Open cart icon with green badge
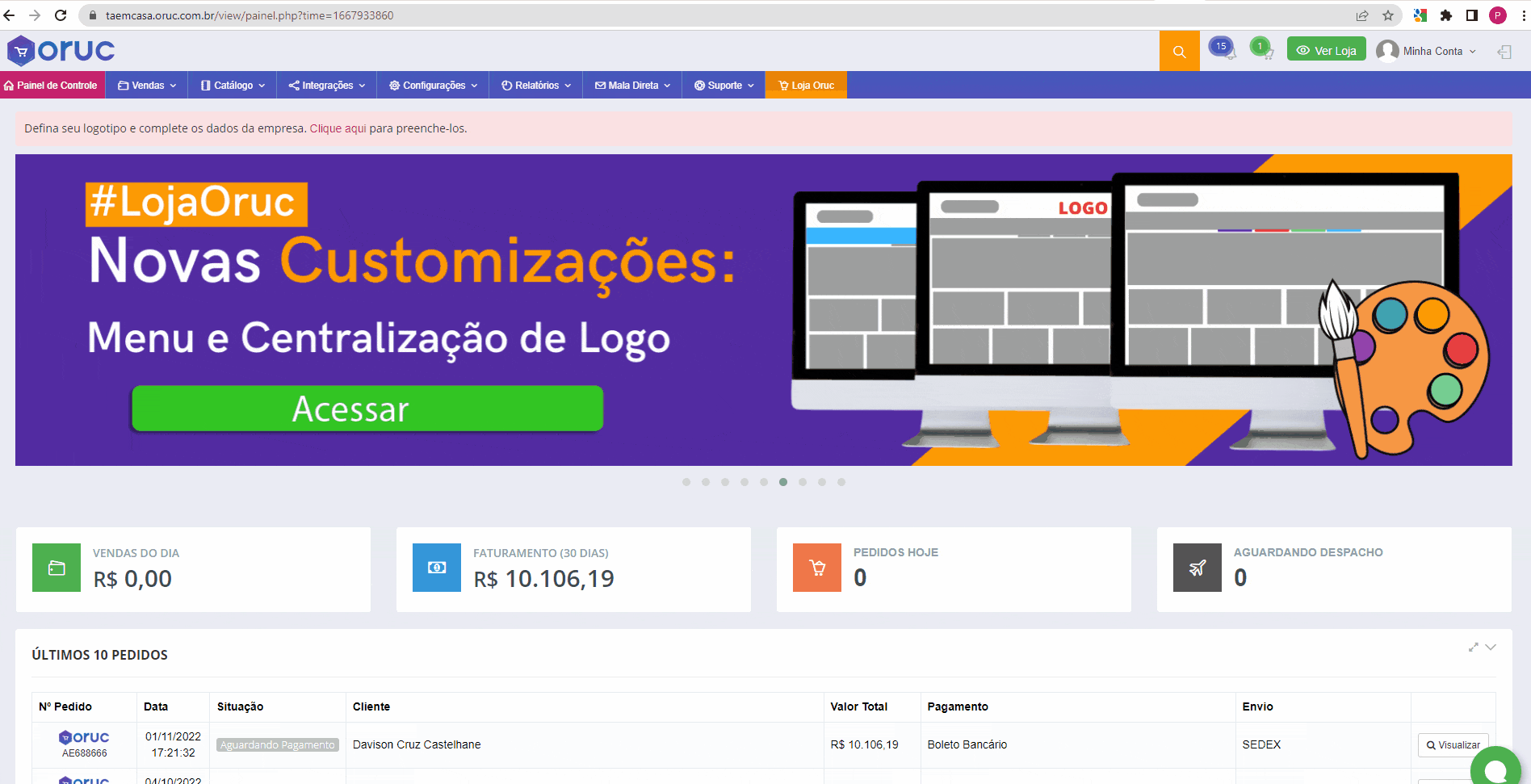 pyautogui.click(x=1261, y=48)
